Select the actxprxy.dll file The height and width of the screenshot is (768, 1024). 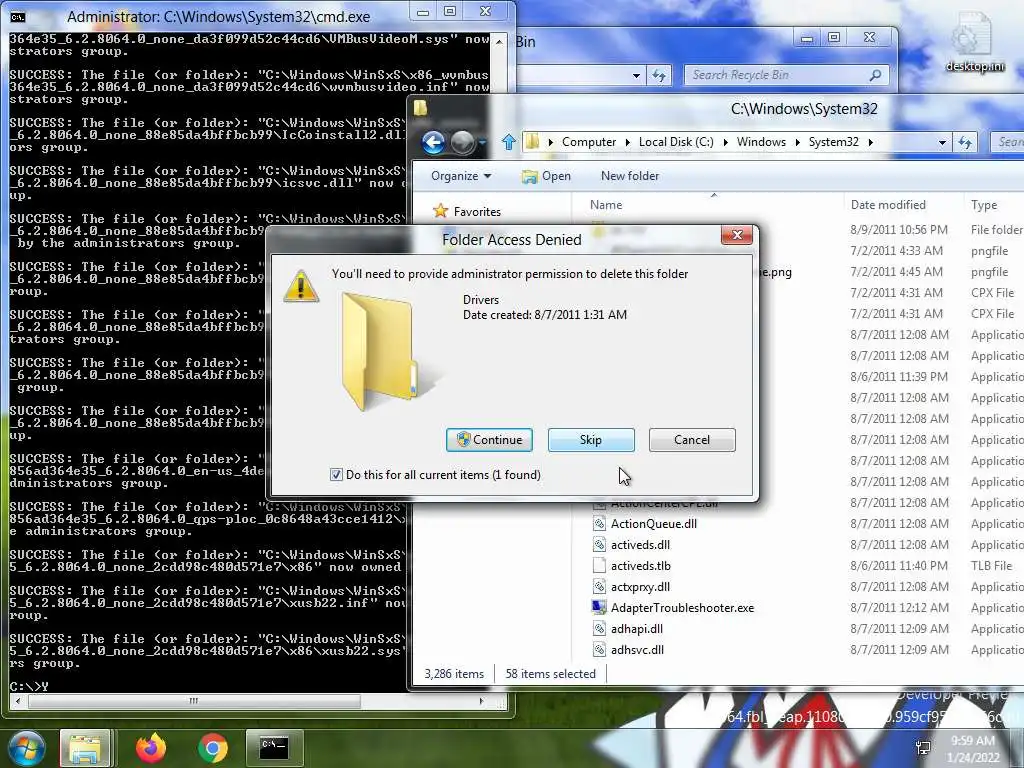640,586
